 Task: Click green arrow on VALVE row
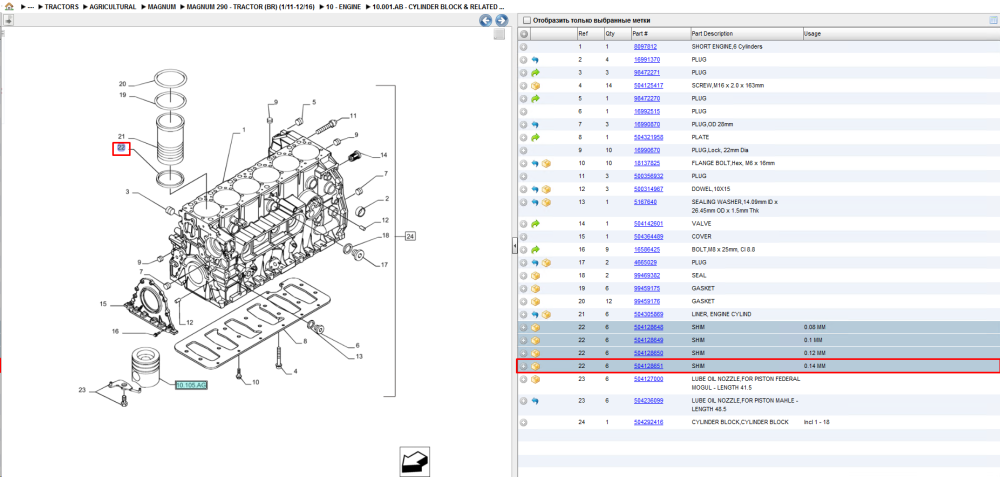point(535,224)
